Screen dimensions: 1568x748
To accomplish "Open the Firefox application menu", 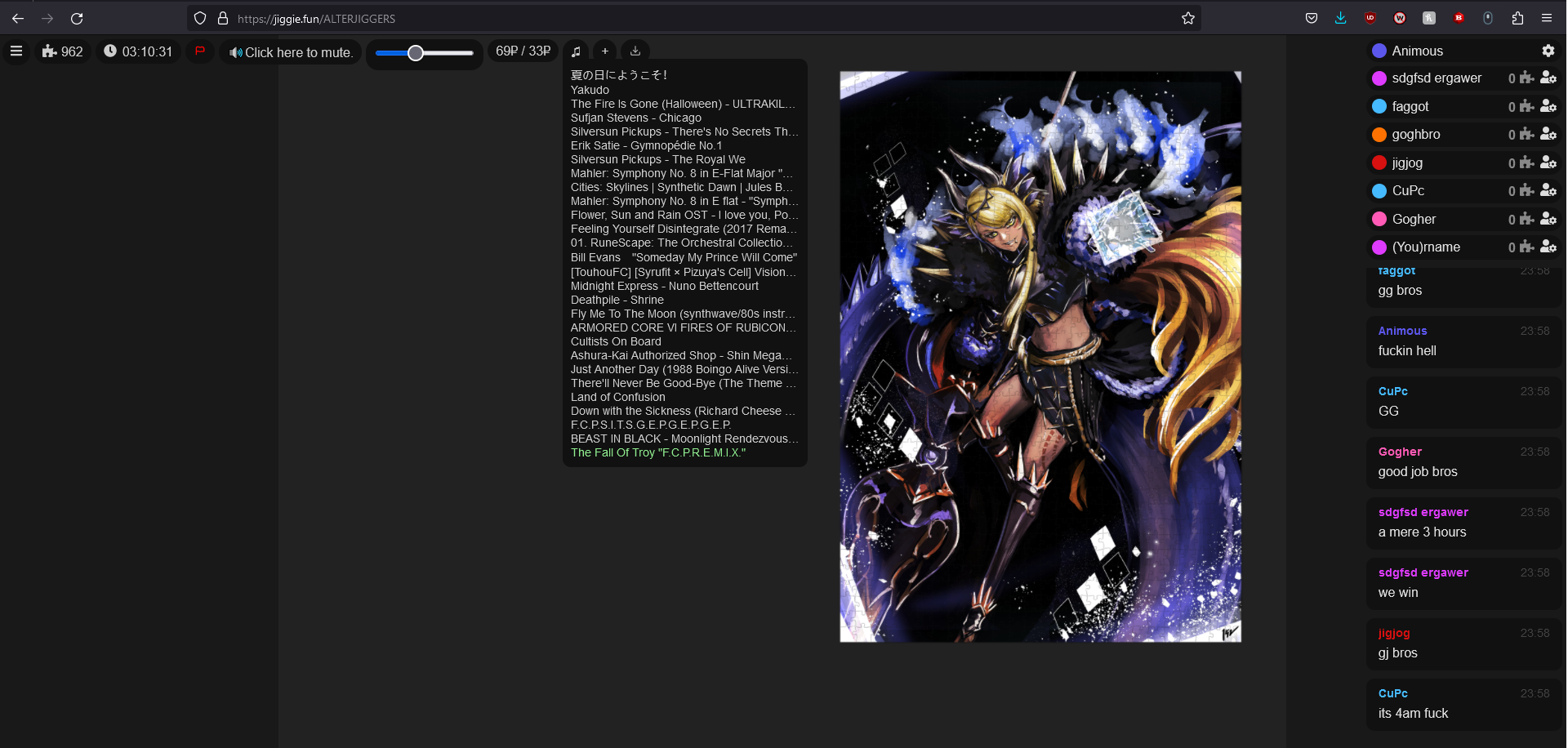I will coord(1547,18).
